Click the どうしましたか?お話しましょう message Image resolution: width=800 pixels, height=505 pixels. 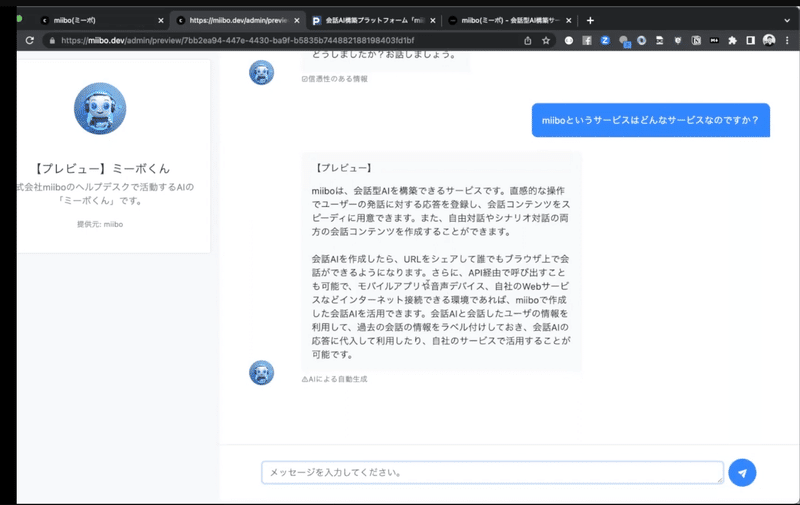coord(384,54)
